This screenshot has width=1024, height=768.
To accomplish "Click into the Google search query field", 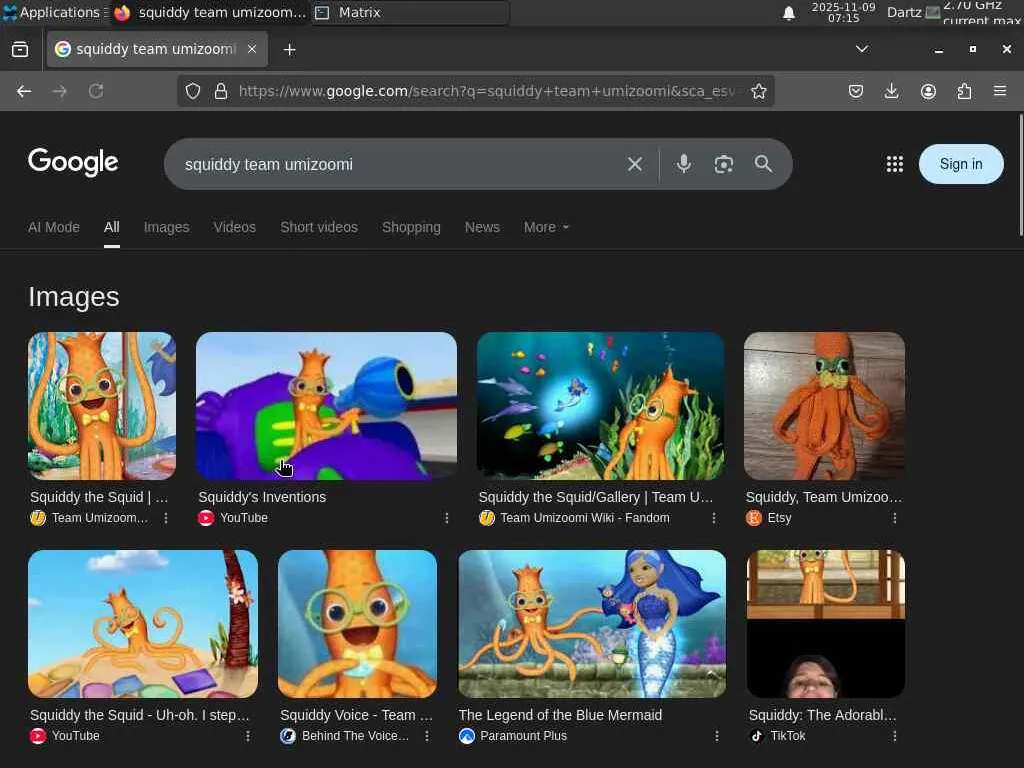I will (398, 164).
